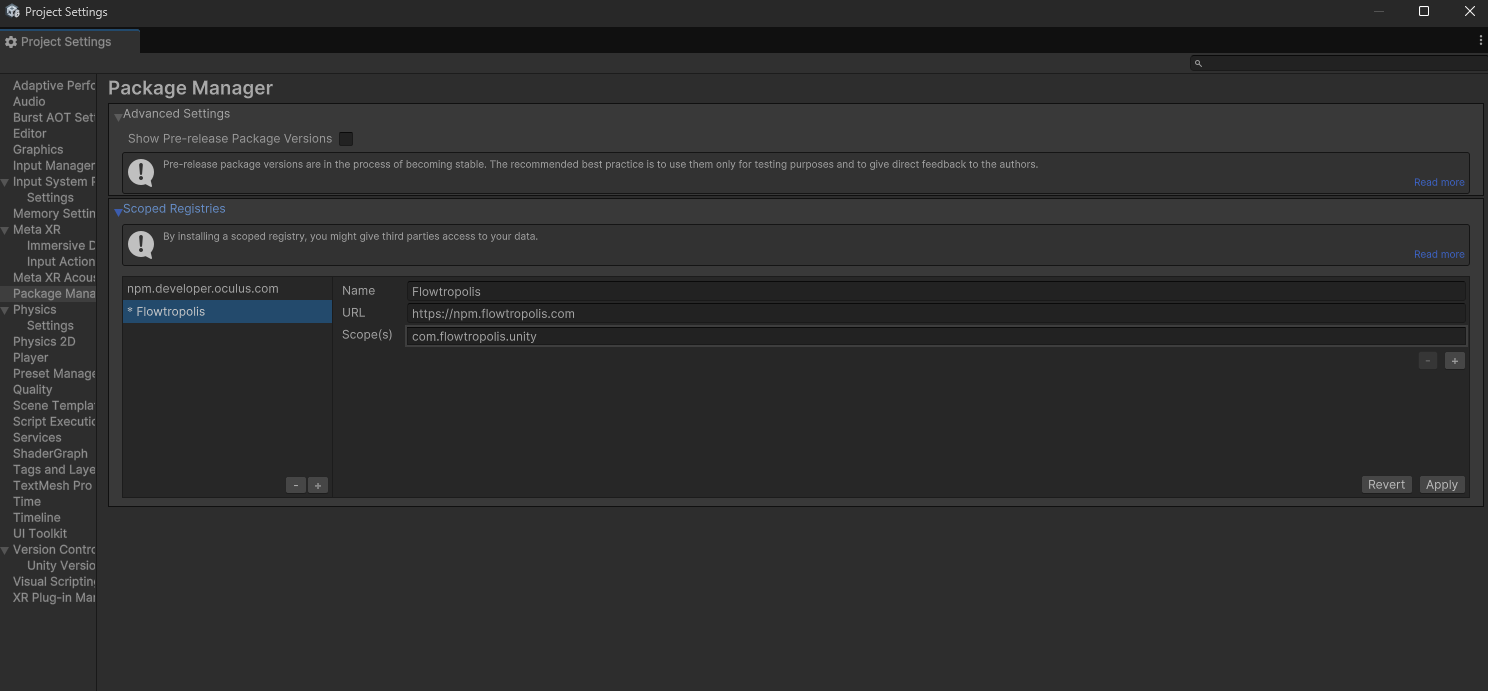Click the warning icon under Scoped Registries

coord(140,242)
